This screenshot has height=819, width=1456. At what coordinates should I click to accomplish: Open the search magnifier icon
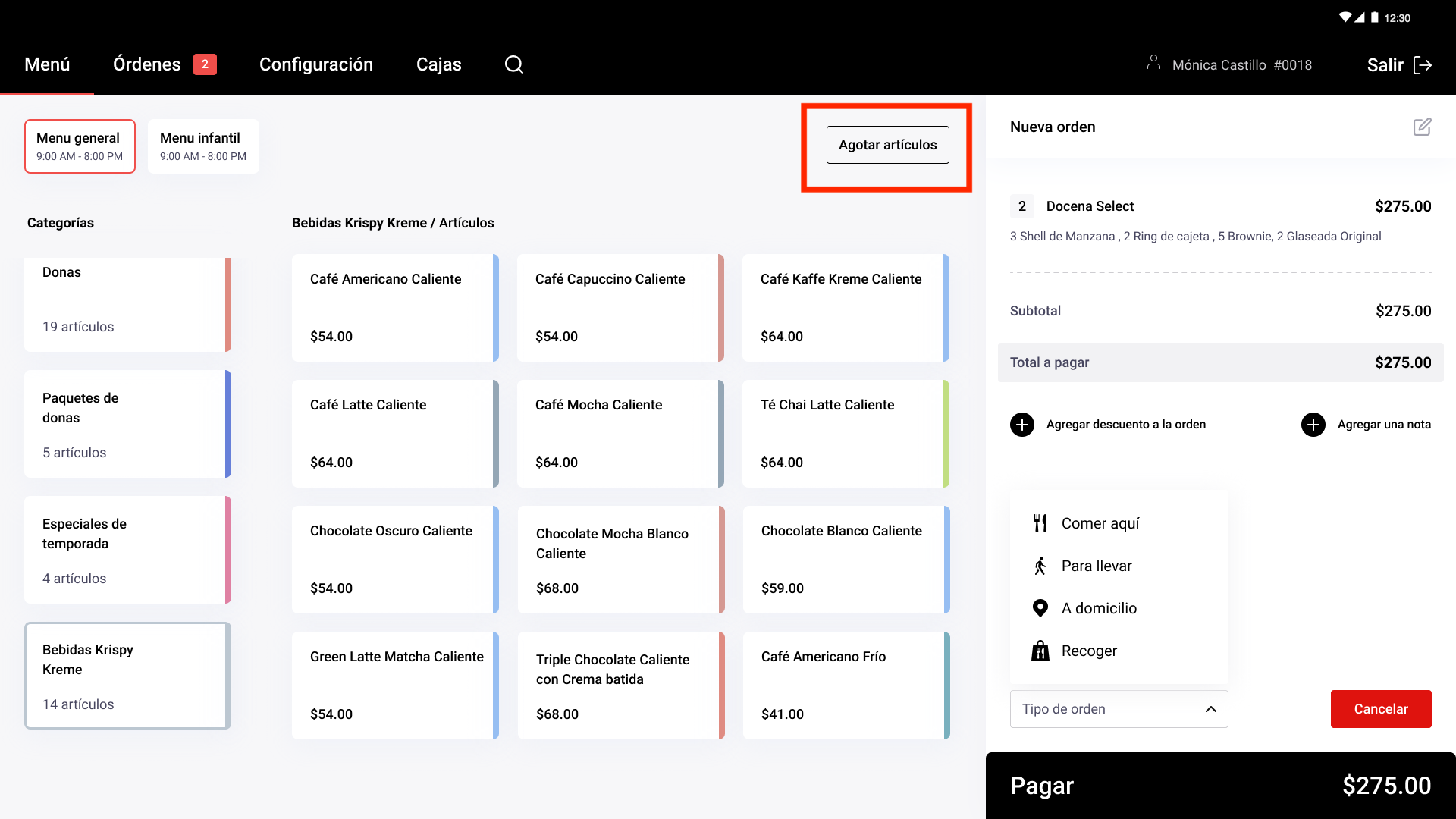(514, 64)
